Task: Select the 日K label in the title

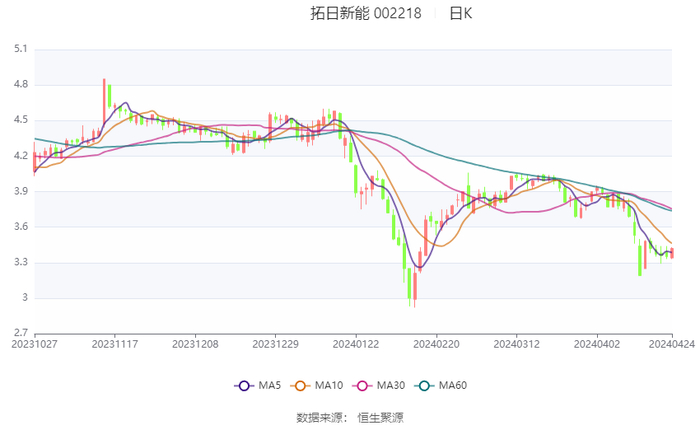Action: [460, 14]
